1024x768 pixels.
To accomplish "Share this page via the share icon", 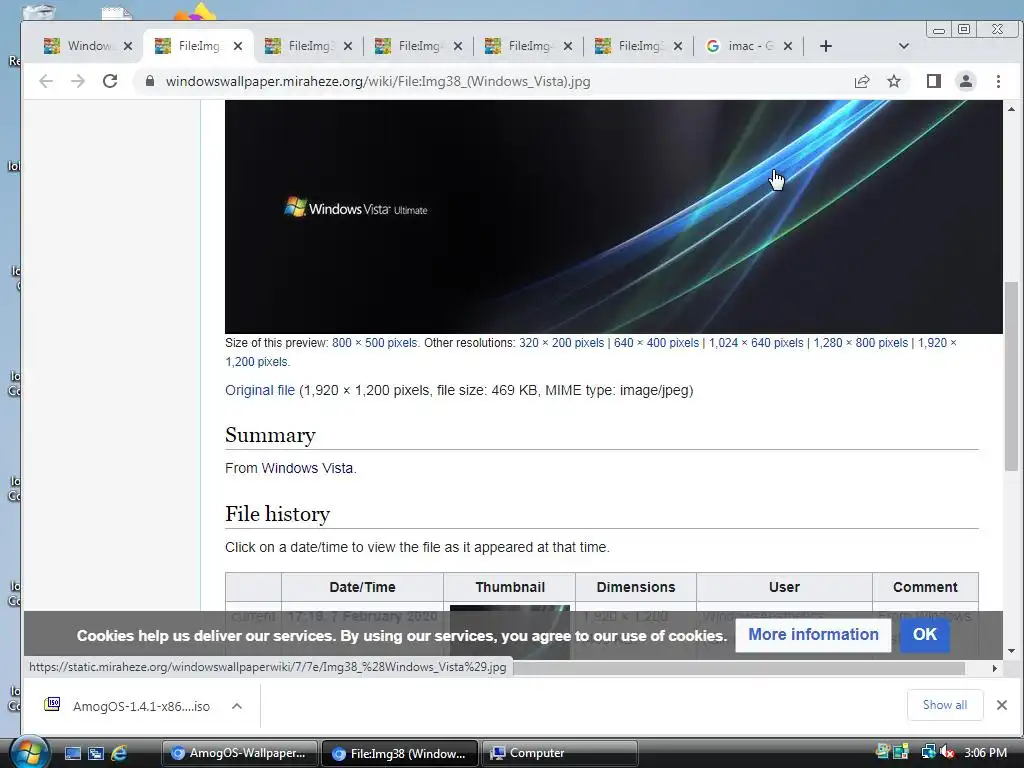I will [x=862, y=81].
